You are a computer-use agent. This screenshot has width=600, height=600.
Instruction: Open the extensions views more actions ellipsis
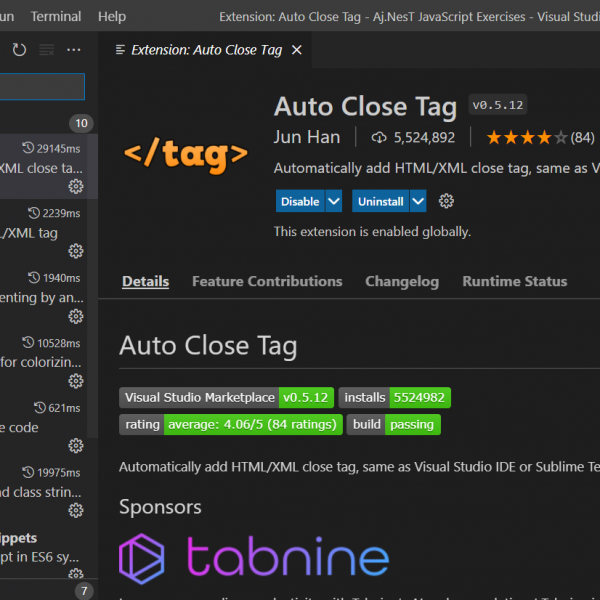(x=74, y=49)
